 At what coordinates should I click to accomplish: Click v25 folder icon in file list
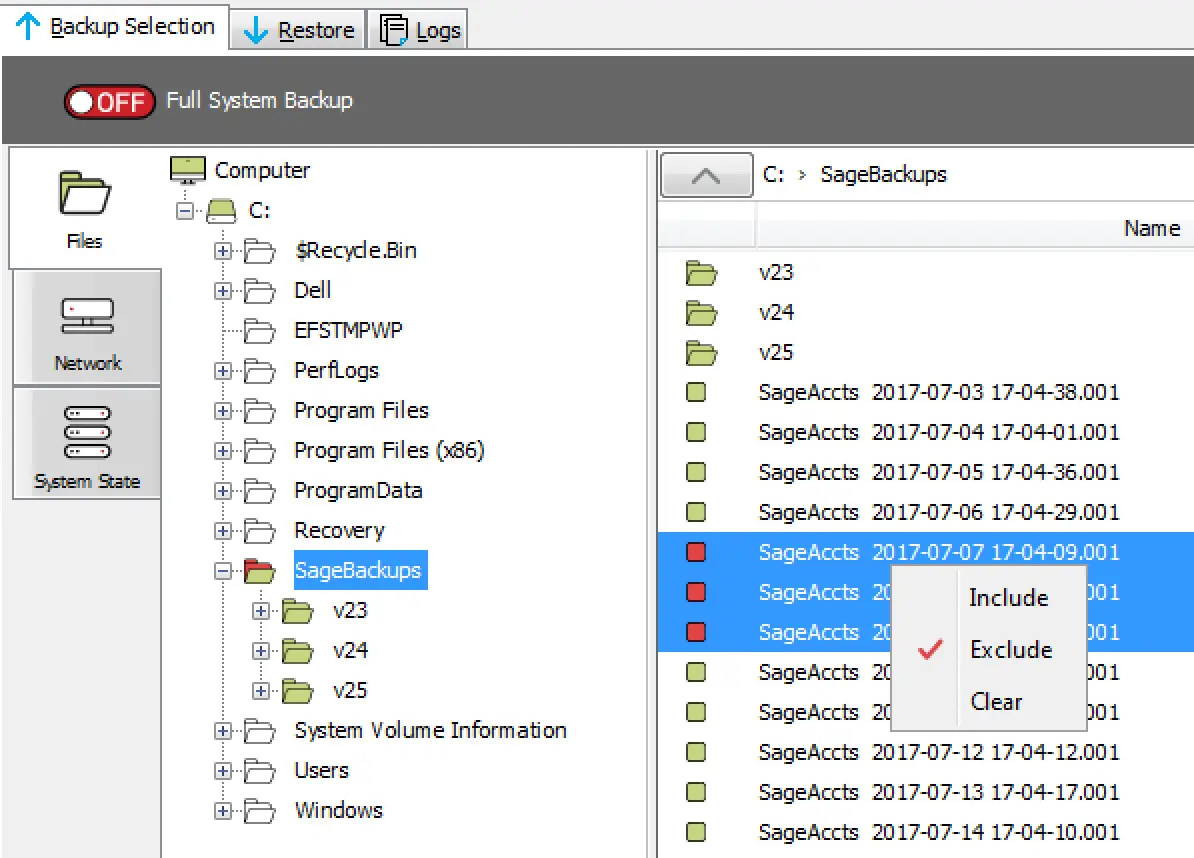click(701, 352)
